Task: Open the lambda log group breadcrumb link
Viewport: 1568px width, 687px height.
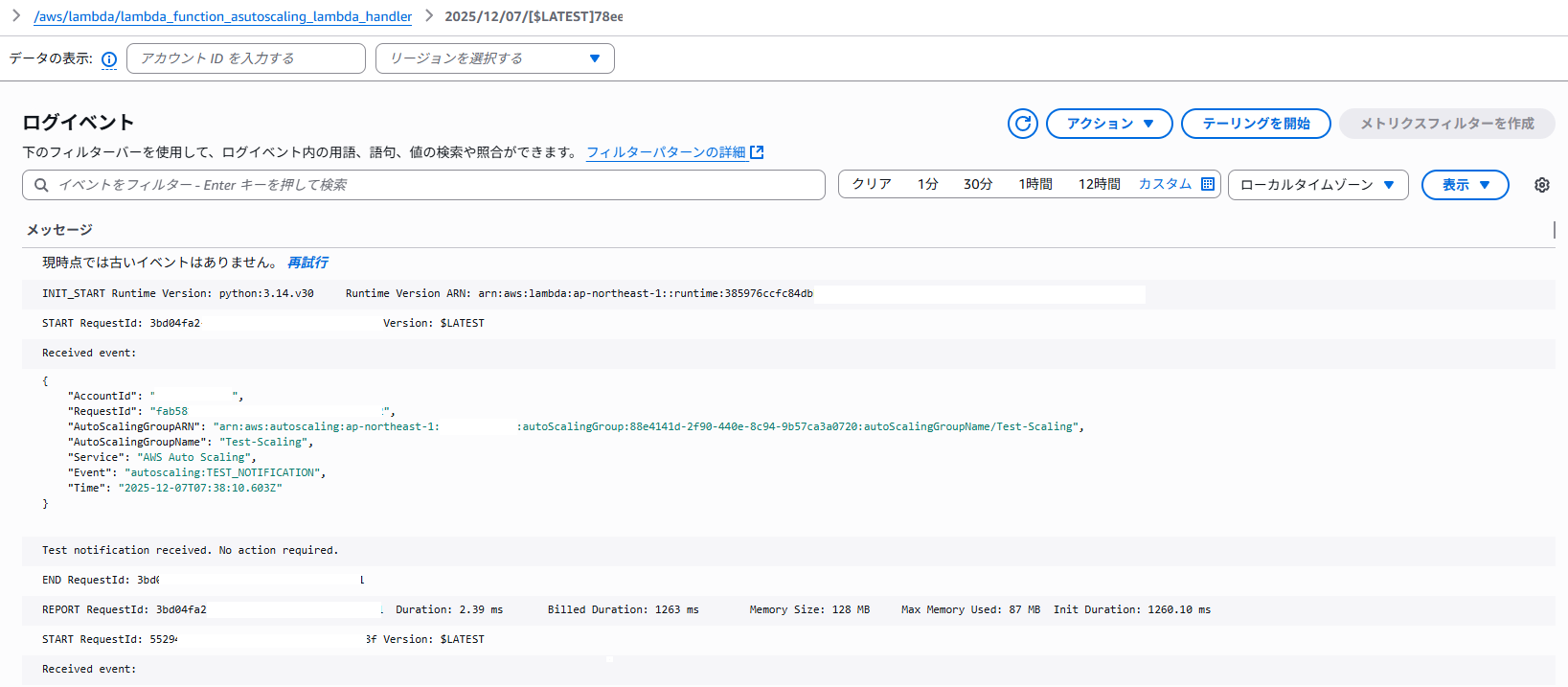Action: pyautogui.click(x=223, y=16)
